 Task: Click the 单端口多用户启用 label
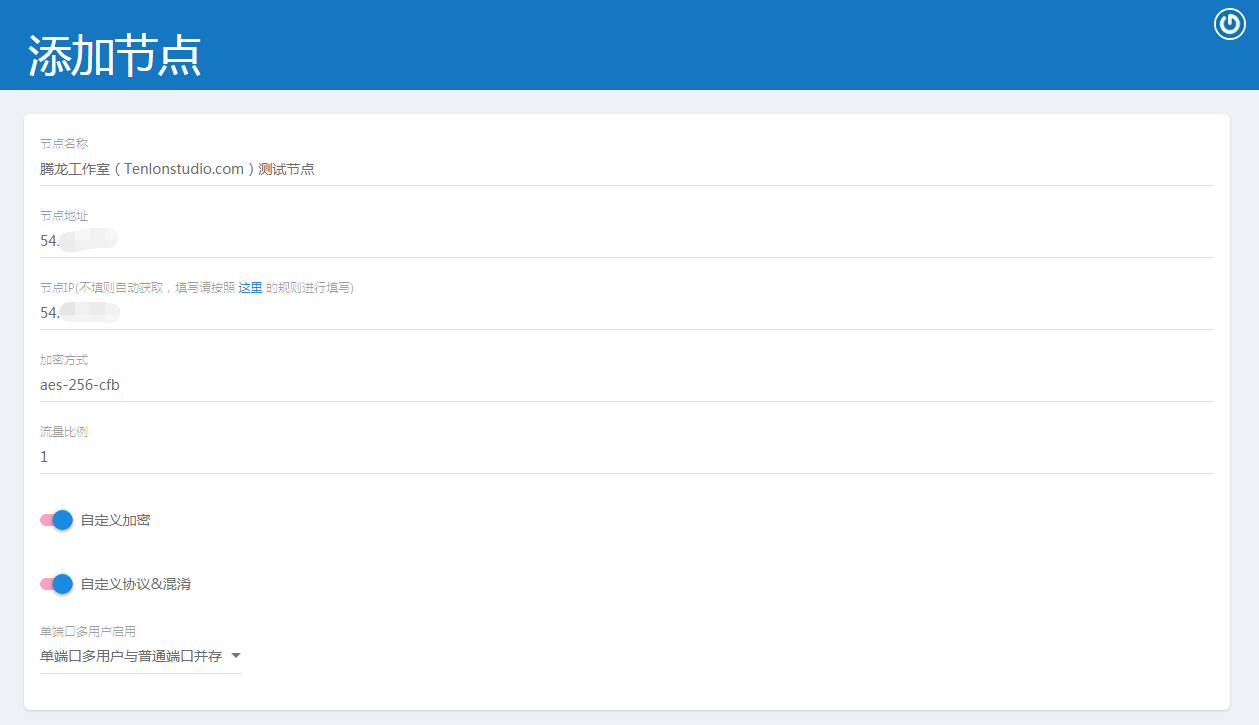click(88, 632)
